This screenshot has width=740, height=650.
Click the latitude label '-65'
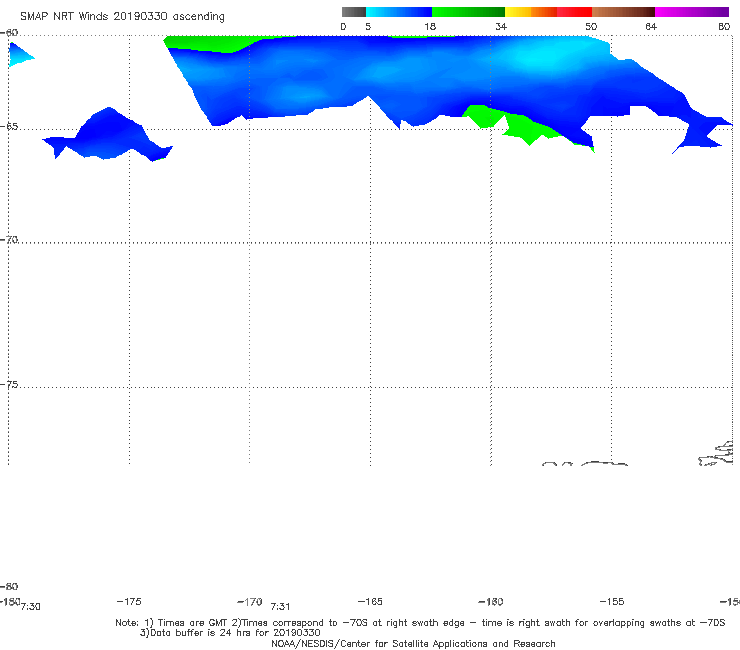click(x=9, y=127)
